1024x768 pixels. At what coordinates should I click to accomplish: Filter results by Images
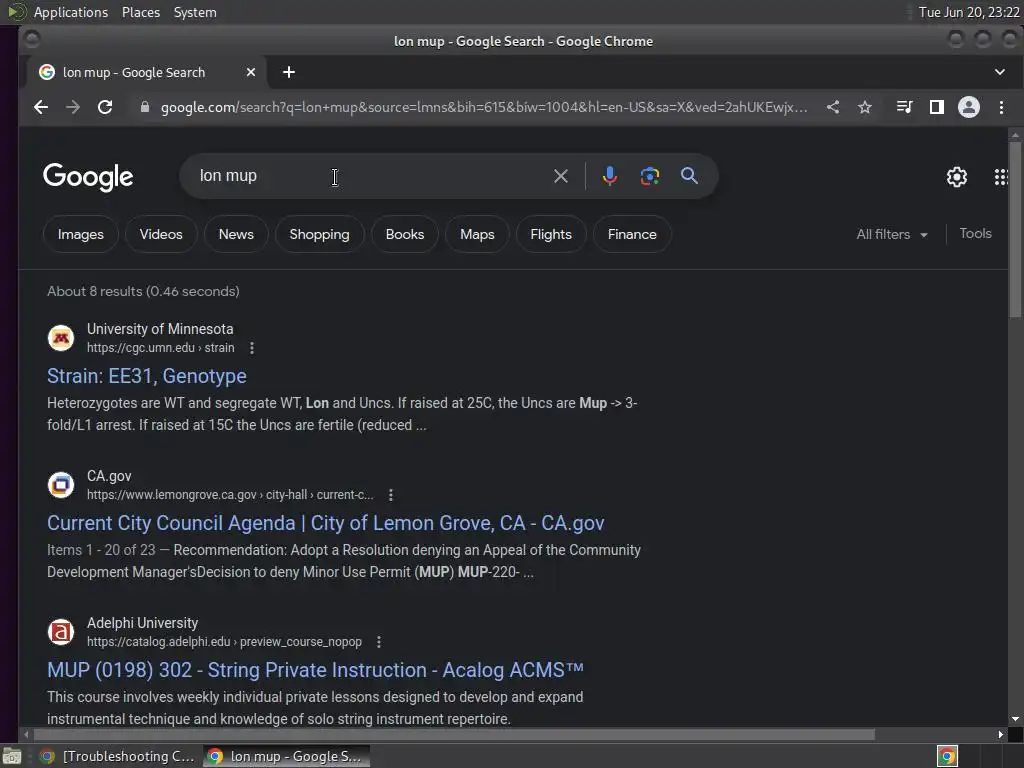click(x=81, y=234)
